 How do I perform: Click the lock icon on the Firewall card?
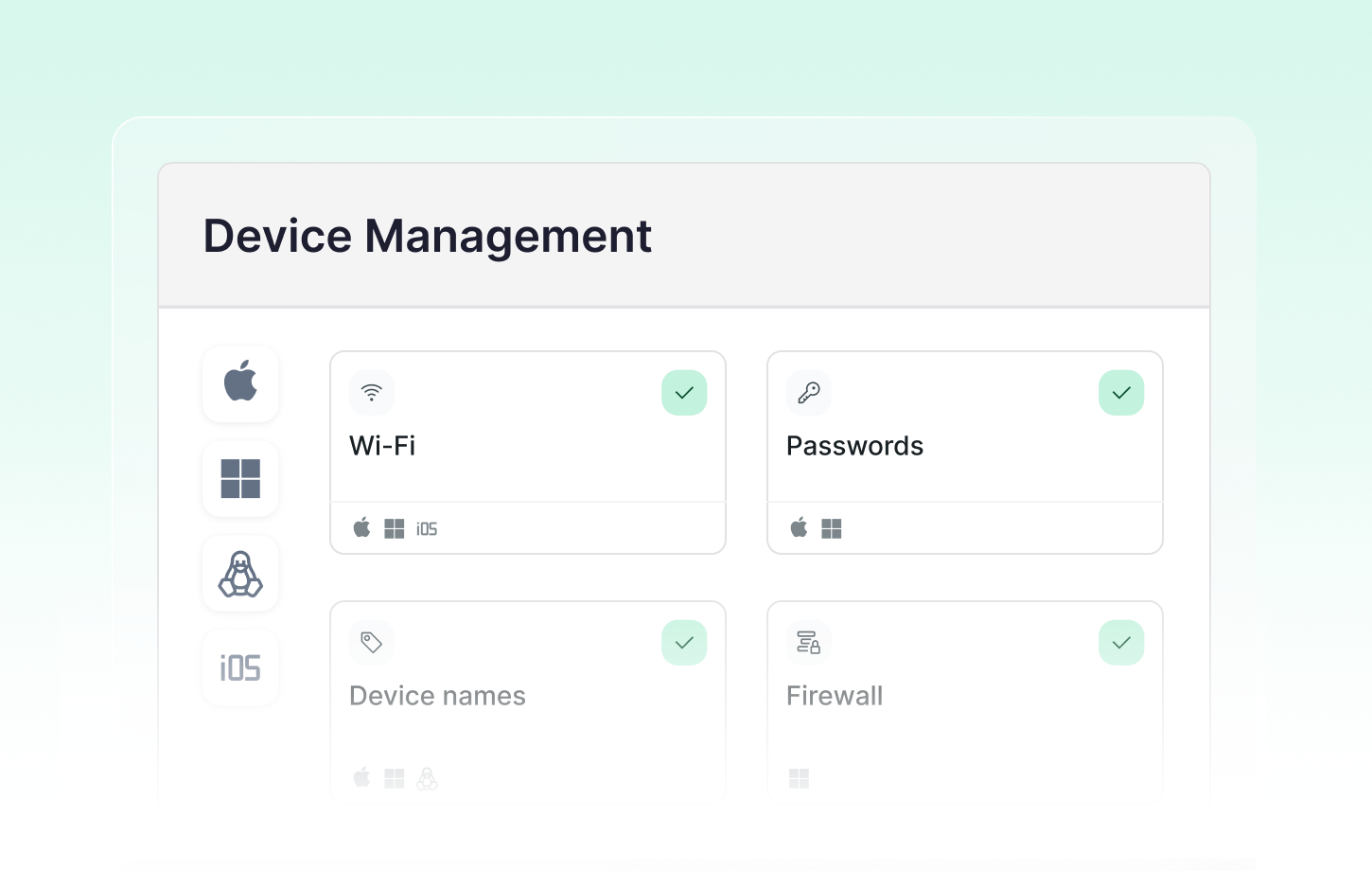(x=808, y=642)
